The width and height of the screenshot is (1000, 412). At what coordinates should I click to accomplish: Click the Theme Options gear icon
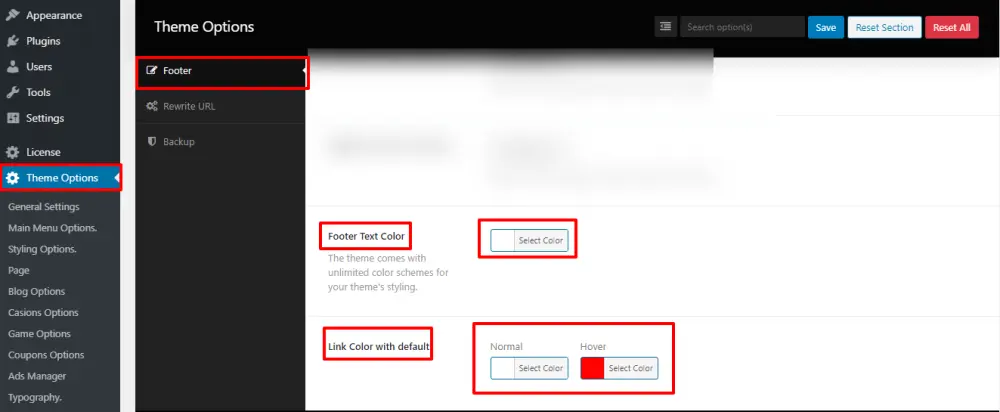[x=12, y=178]
